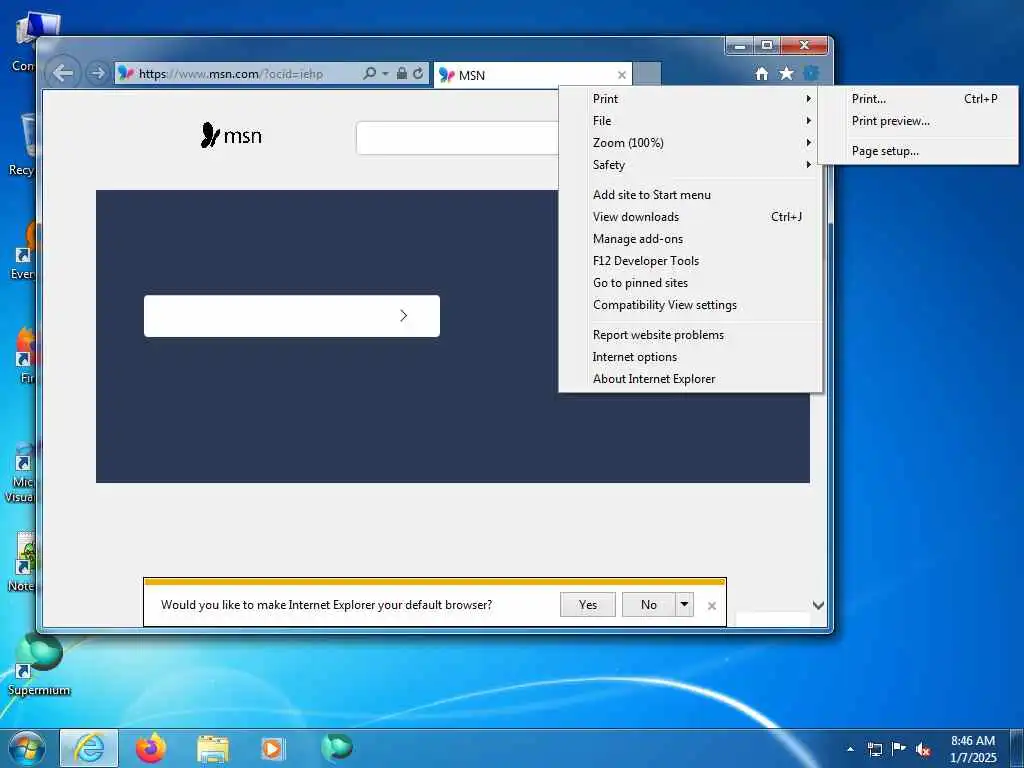Minimize the Internet Explorer window
The height and width of the screenshot is (768, 1024).
point(740,46)
